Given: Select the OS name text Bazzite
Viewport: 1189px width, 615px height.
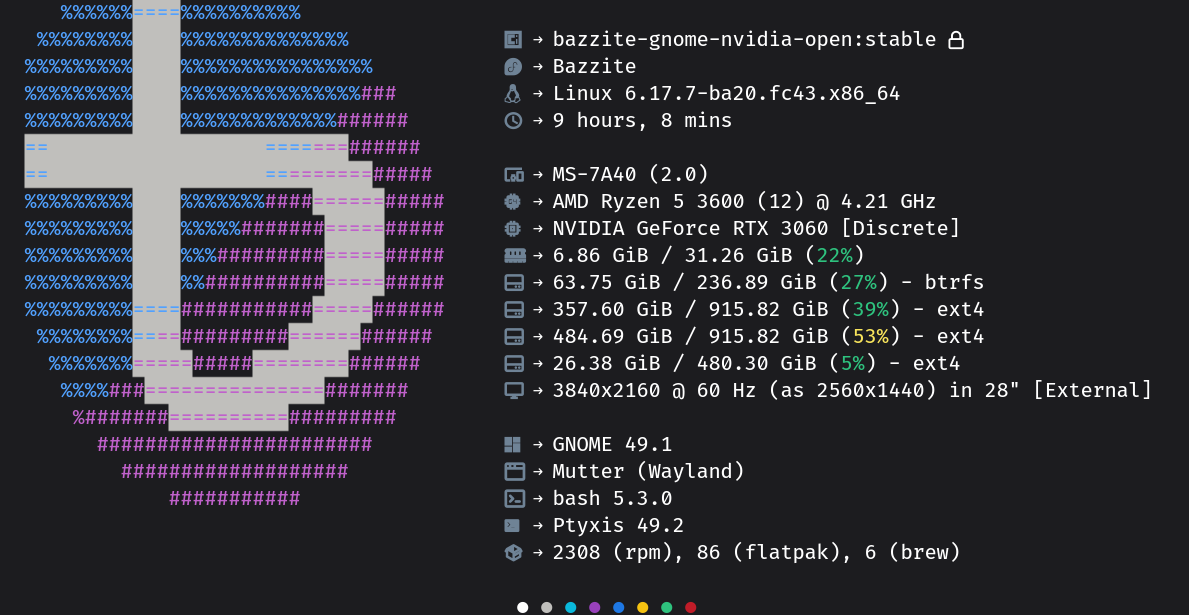Looking at the screenshot, I should pyautogui.click(x=594, y=67).
